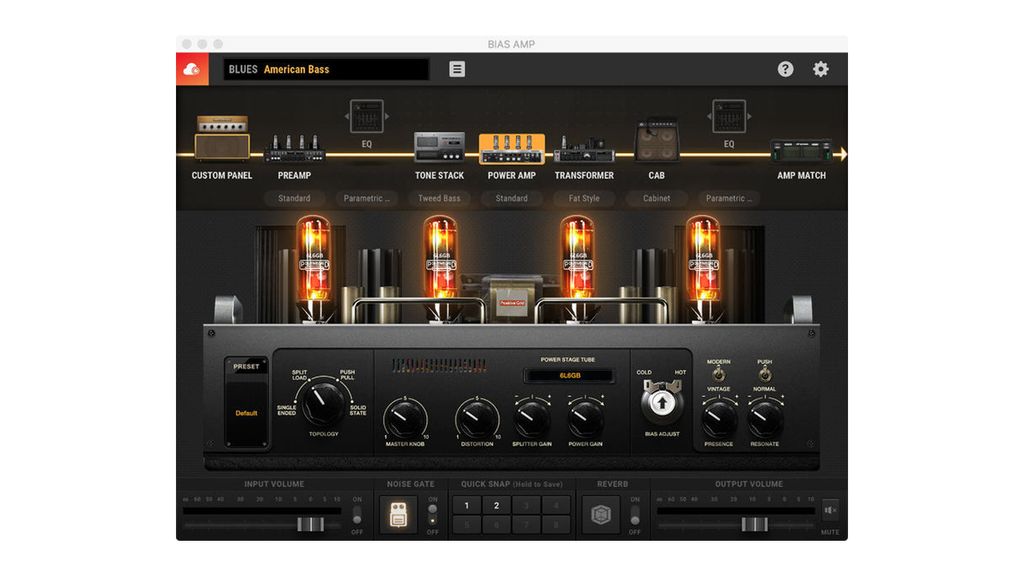Click Quick Snap slot 1
Image resolution: width=1024 pixels, height=576 pixels.
pyautogui.click(x=466, y=506)
